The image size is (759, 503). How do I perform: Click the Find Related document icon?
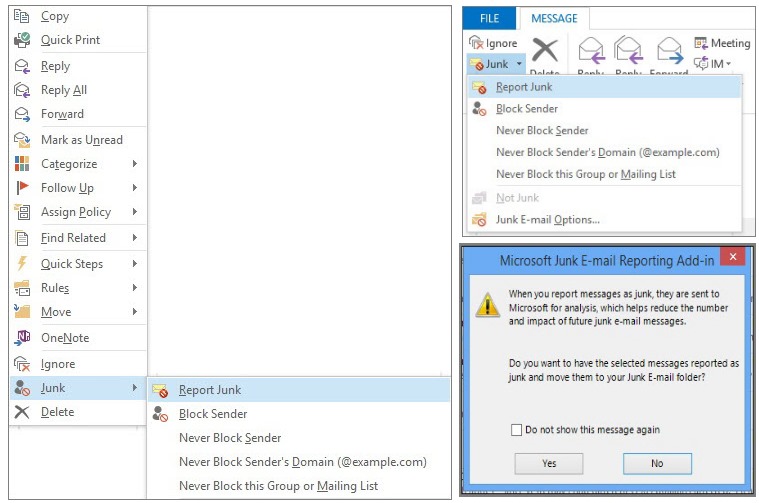[22, 238]
